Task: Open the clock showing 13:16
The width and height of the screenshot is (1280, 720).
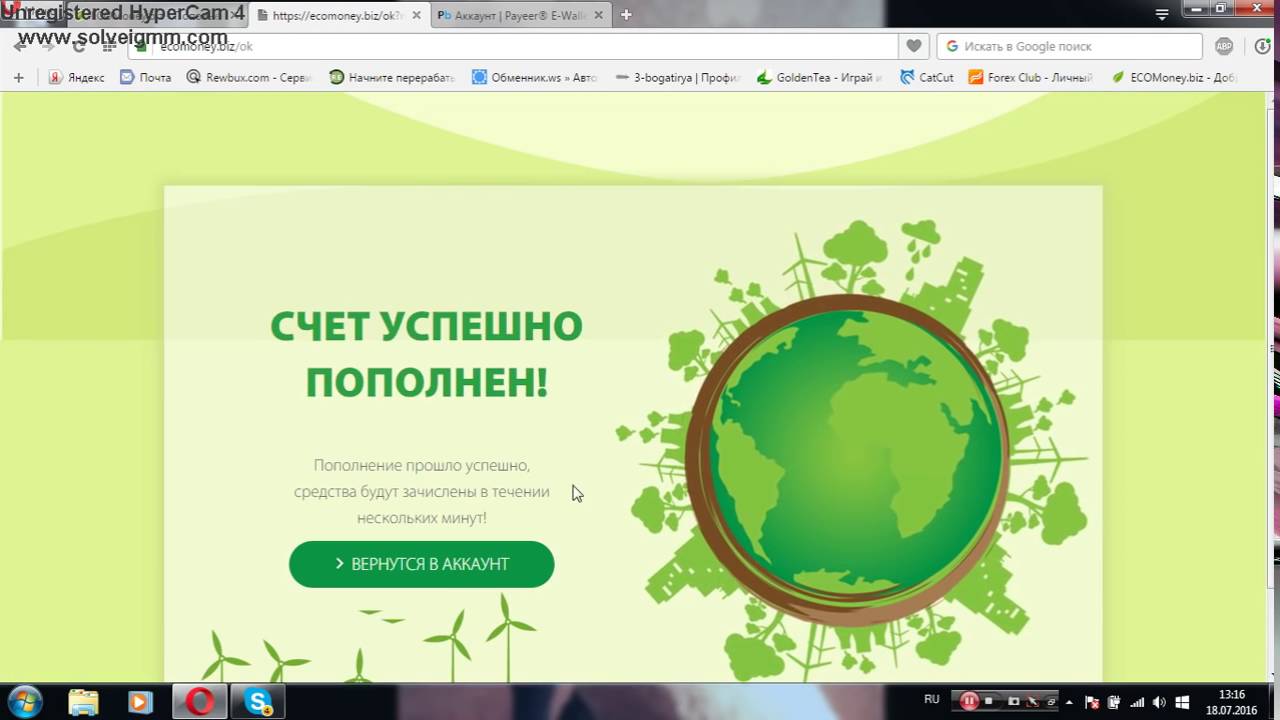Action: point(1232,702)
